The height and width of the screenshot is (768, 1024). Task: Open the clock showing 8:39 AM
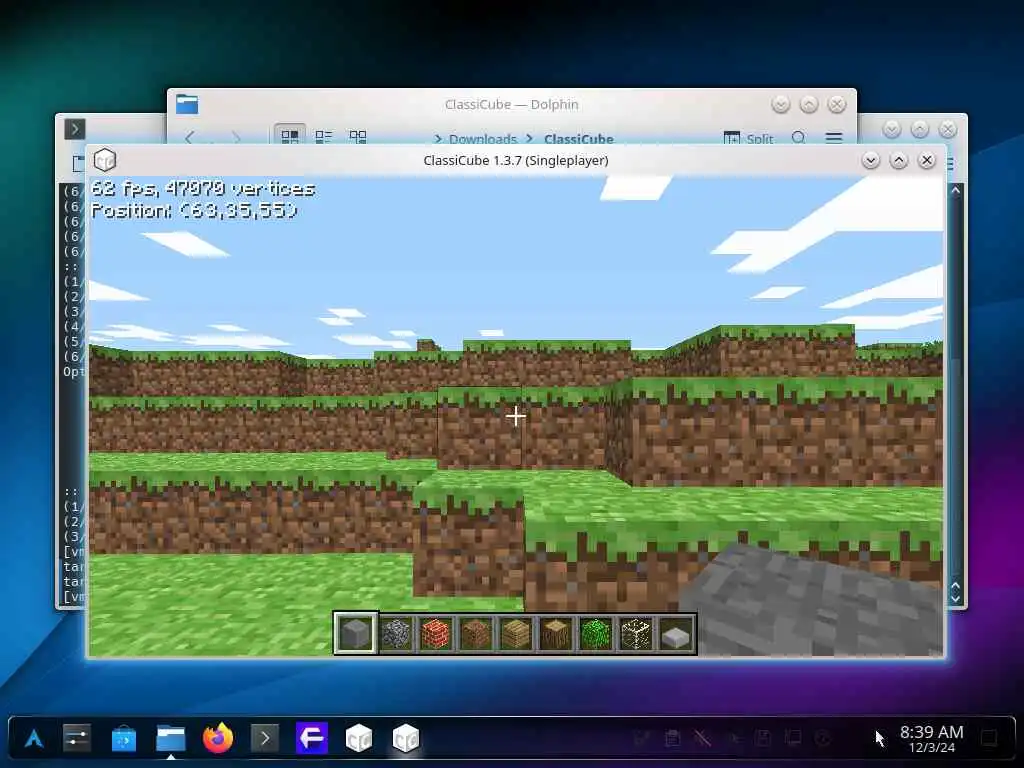931,739
